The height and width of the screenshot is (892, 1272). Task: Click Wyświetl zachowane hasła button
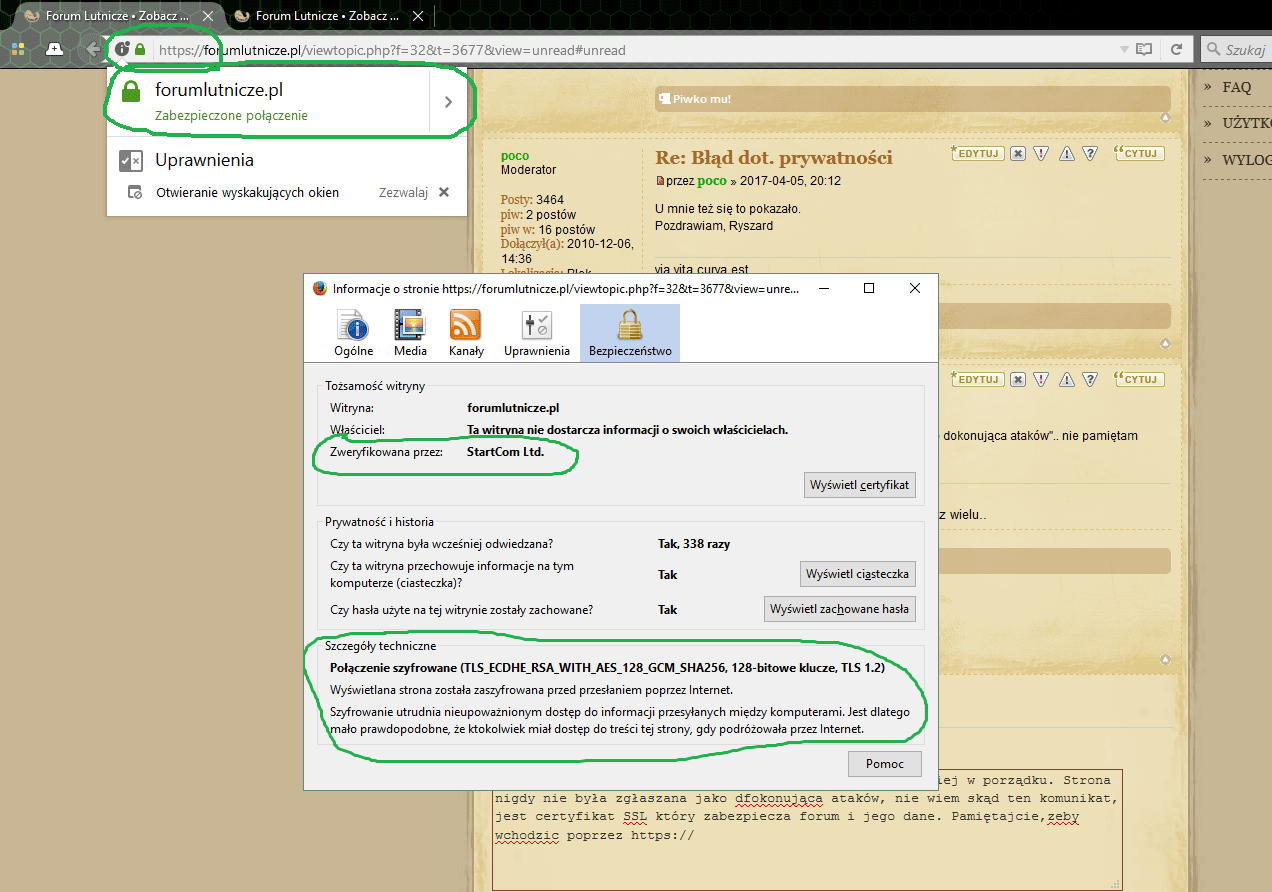[x=840, y=608]
